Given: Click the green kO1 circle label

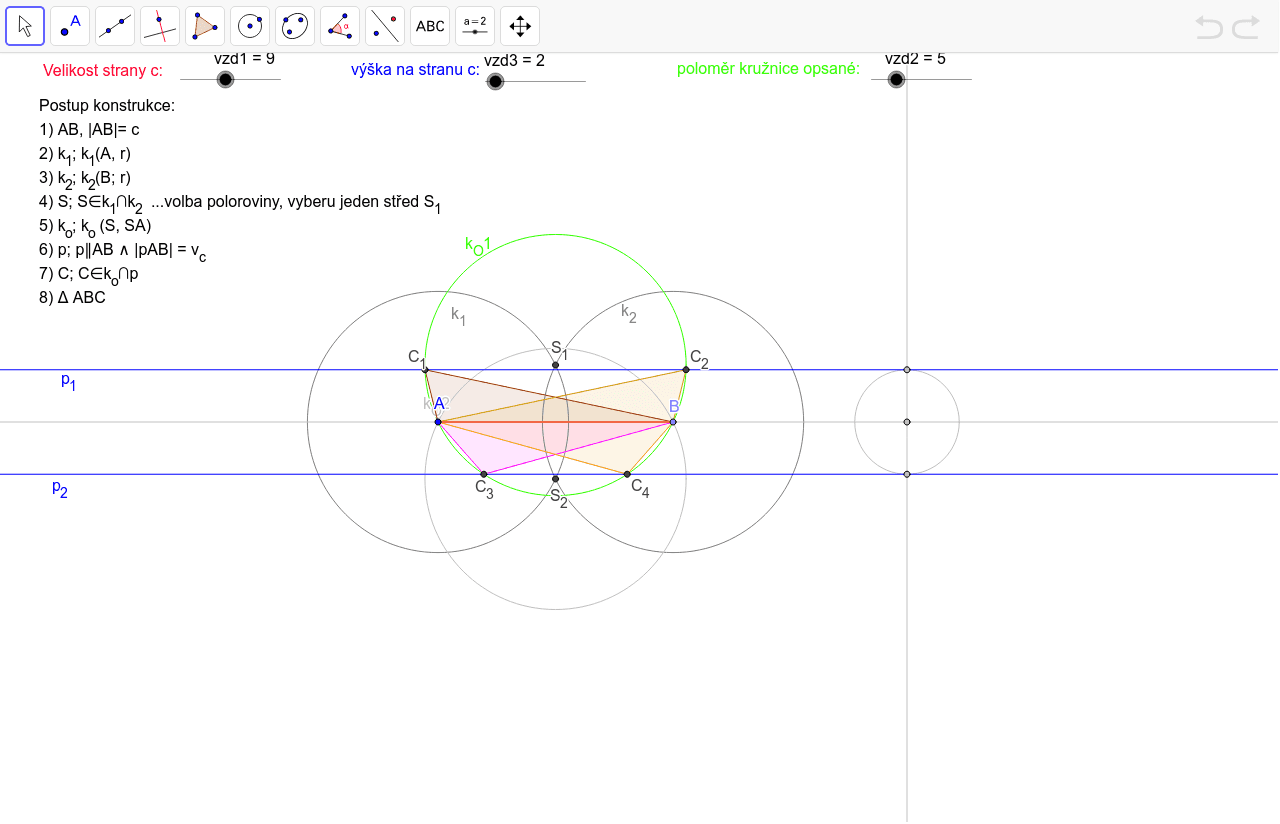Looking at the screenshot, I should click(478, 245).
